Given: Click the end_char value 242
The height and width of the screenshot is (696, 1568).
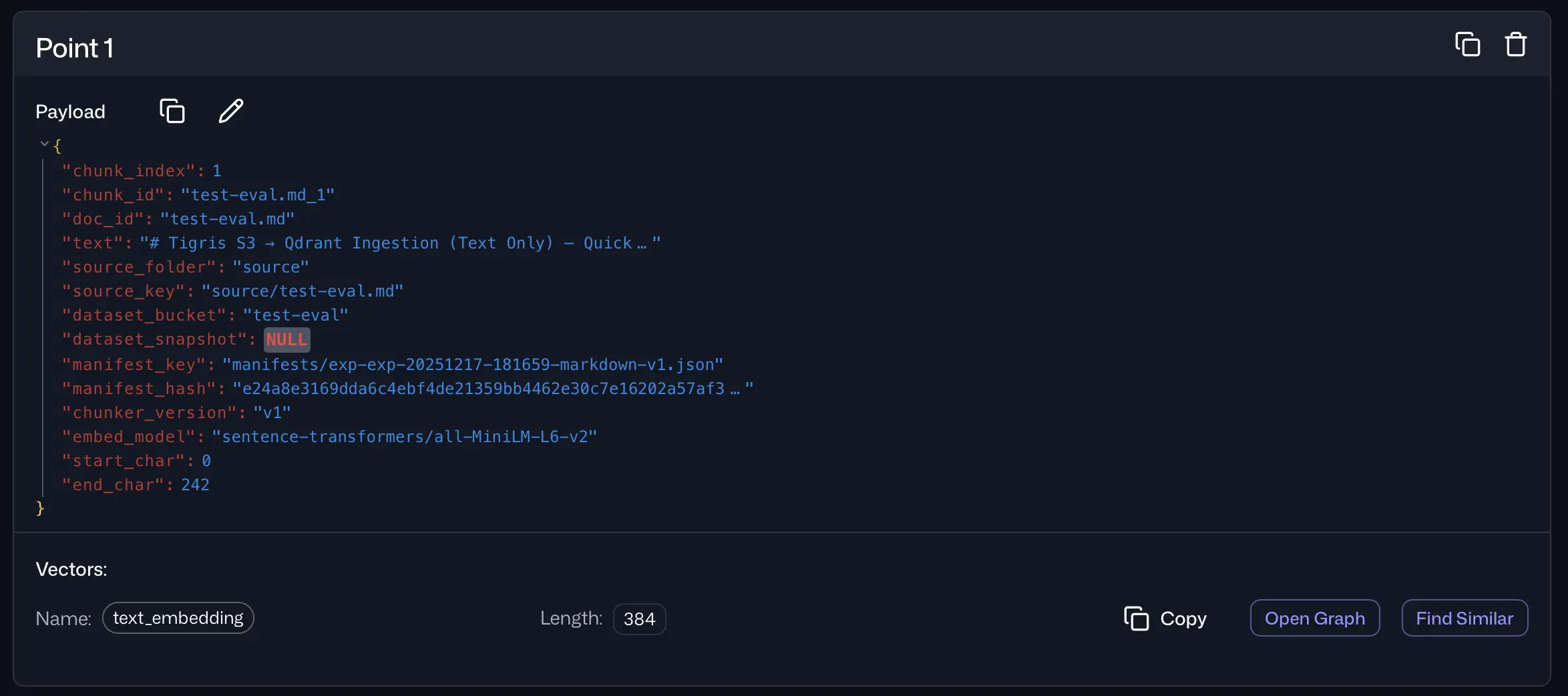Looking at the screenshot, I should tap(195, 485).
